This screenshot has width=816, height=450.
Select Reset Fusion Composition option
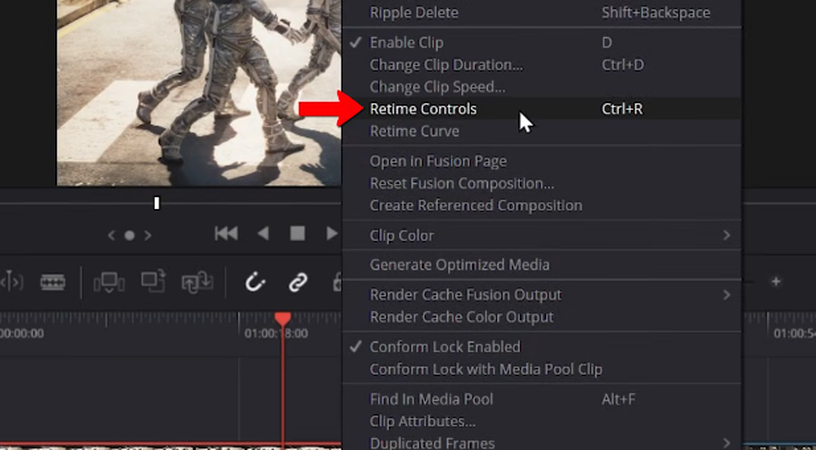coord(541,183)
